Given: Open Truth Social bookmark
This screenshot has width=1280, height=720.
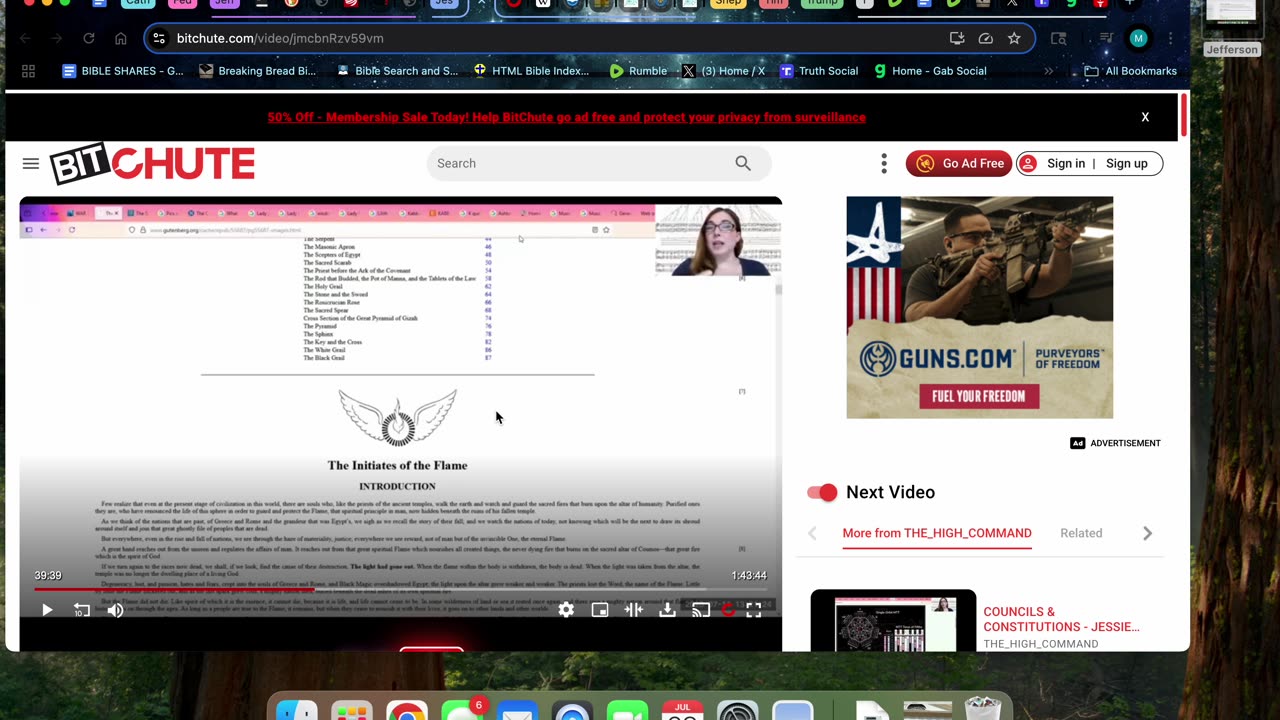Looking at the screenshot, I should (x=819, y=71).
